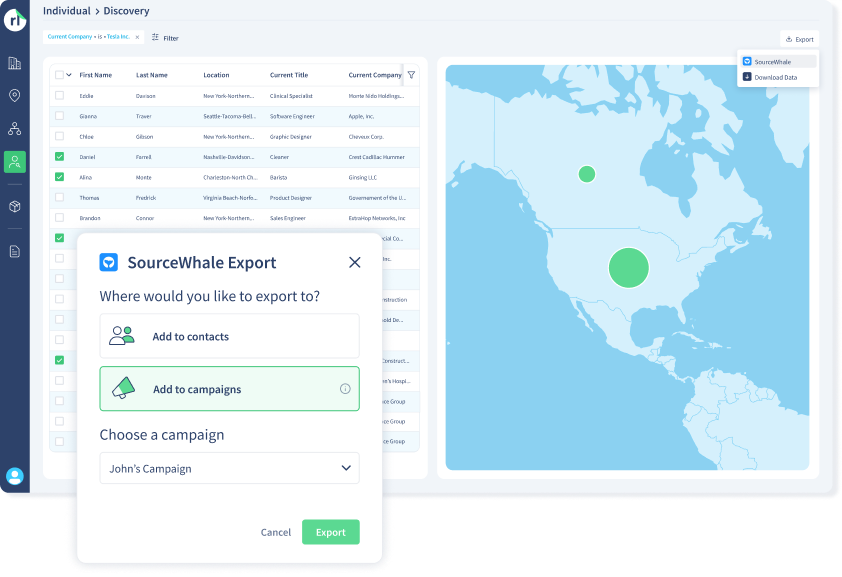Sort by the Current Company column header

(375, 75)
